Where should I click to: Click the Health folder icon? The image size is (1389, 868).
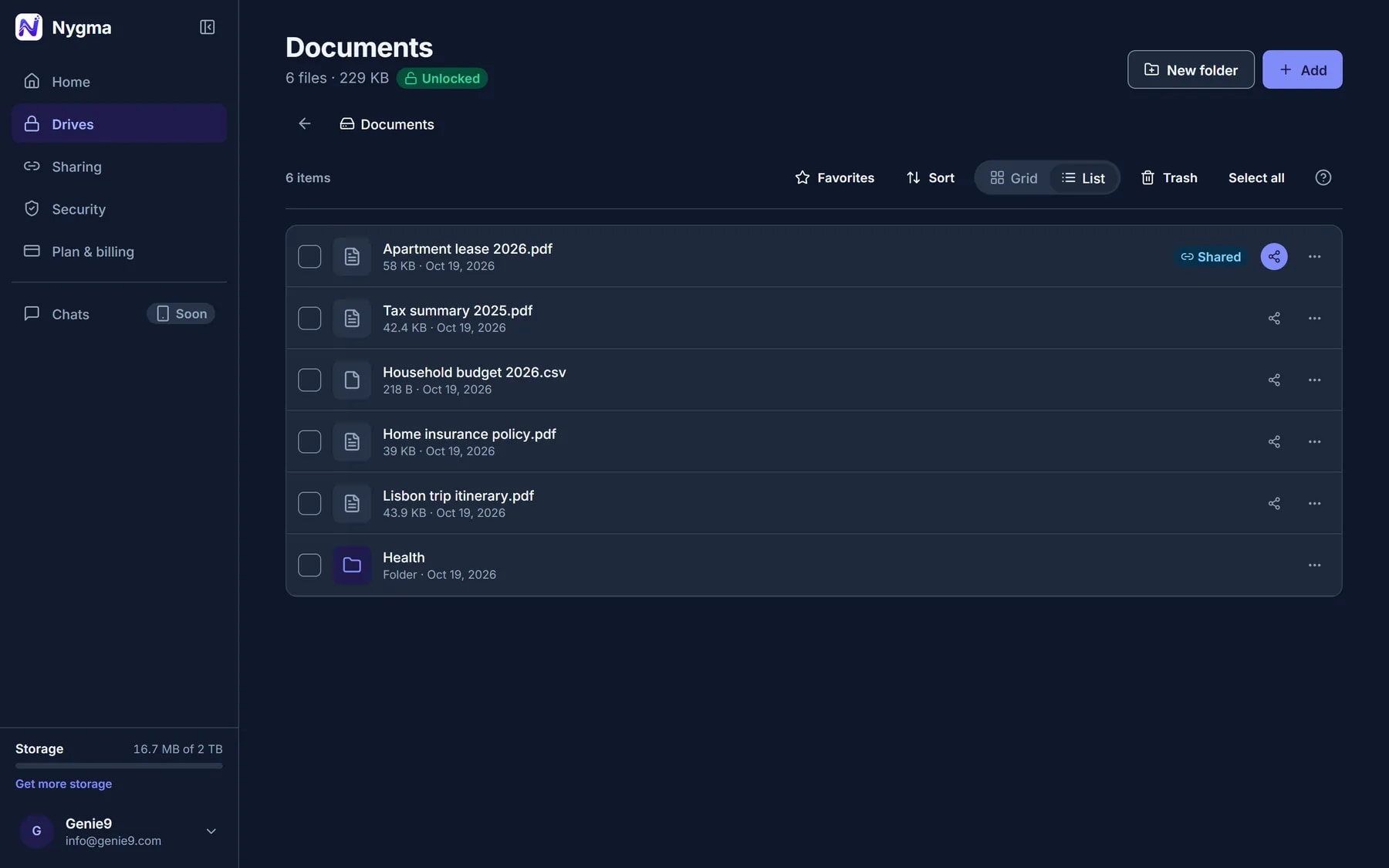click(x=352, y=565)
